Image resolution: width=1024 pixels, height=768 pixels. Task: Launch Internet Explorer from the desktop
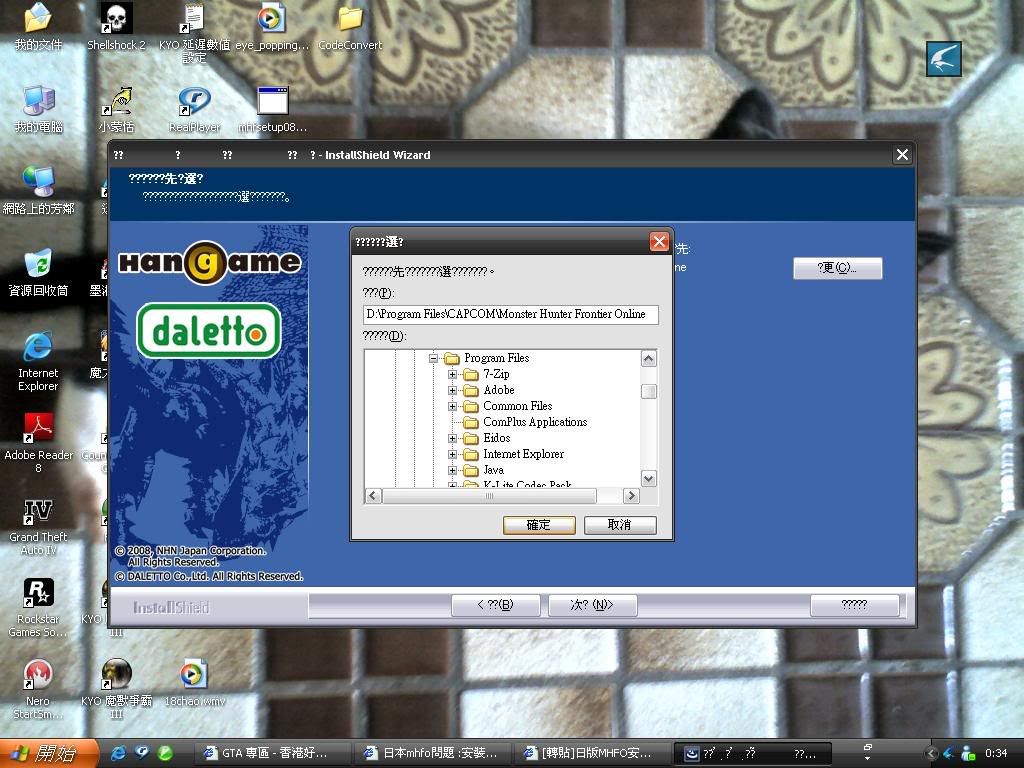(39, 361)
